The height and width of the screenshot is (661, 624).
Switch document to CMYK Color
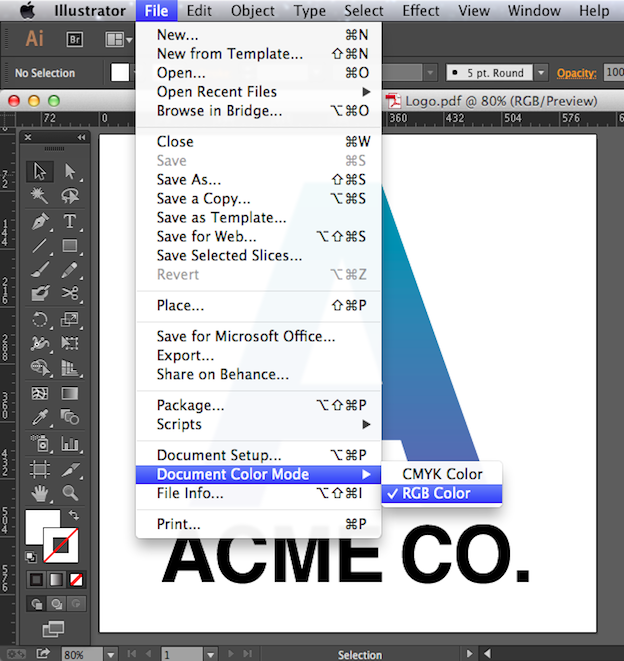[x=442, y=474]
